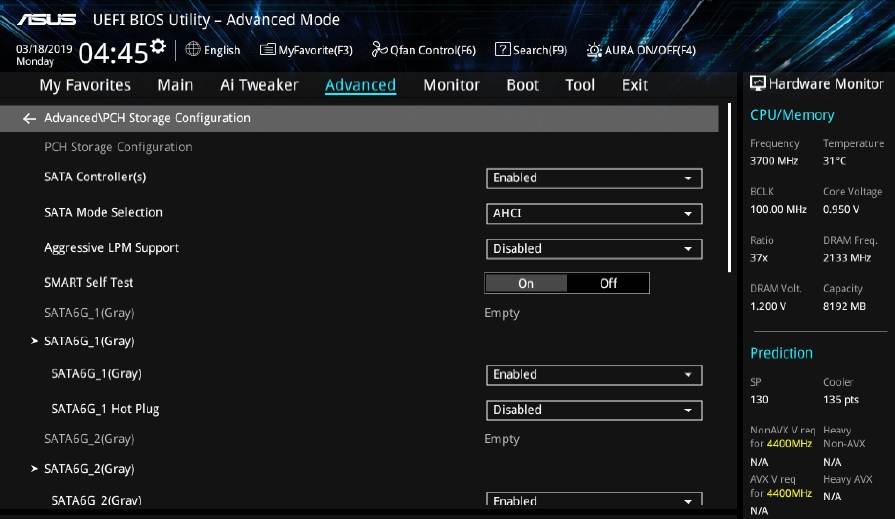Image resolution: width=895 pixels, height=519 pixels.
Task: Open the Monitor tab
Action: coord(451,85)
